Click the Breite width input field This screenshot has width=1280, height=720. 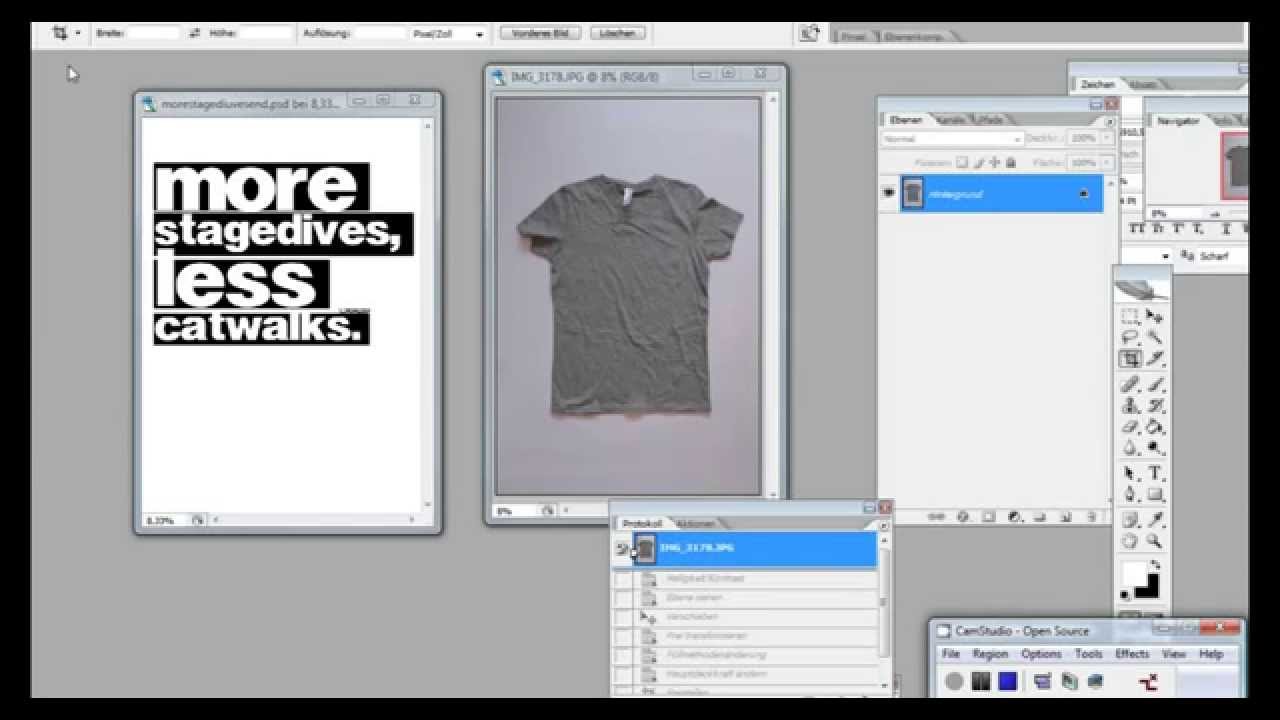153,33
